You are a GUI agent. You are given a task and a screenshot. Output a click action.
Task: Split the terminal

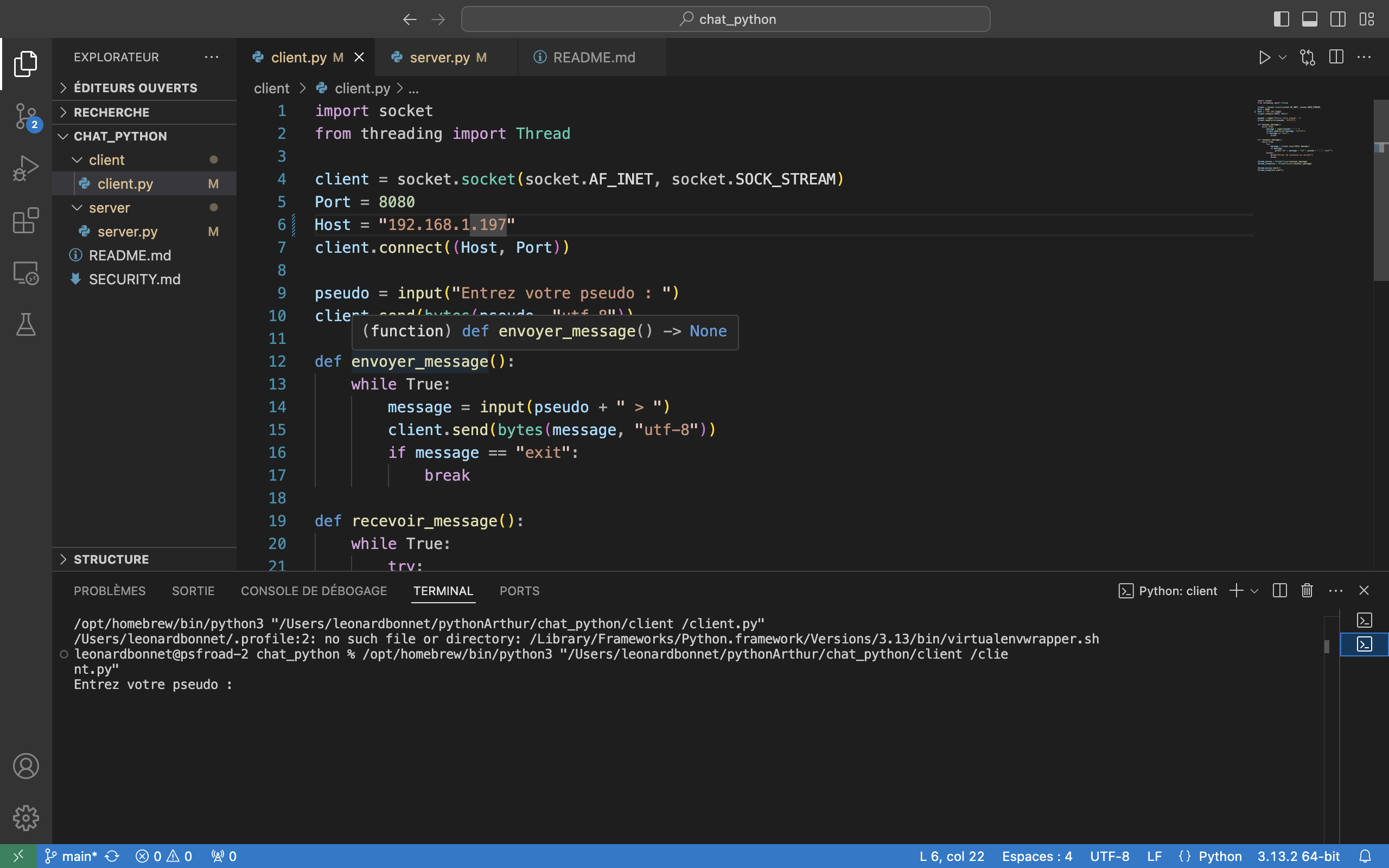[x=1279, y=591]
